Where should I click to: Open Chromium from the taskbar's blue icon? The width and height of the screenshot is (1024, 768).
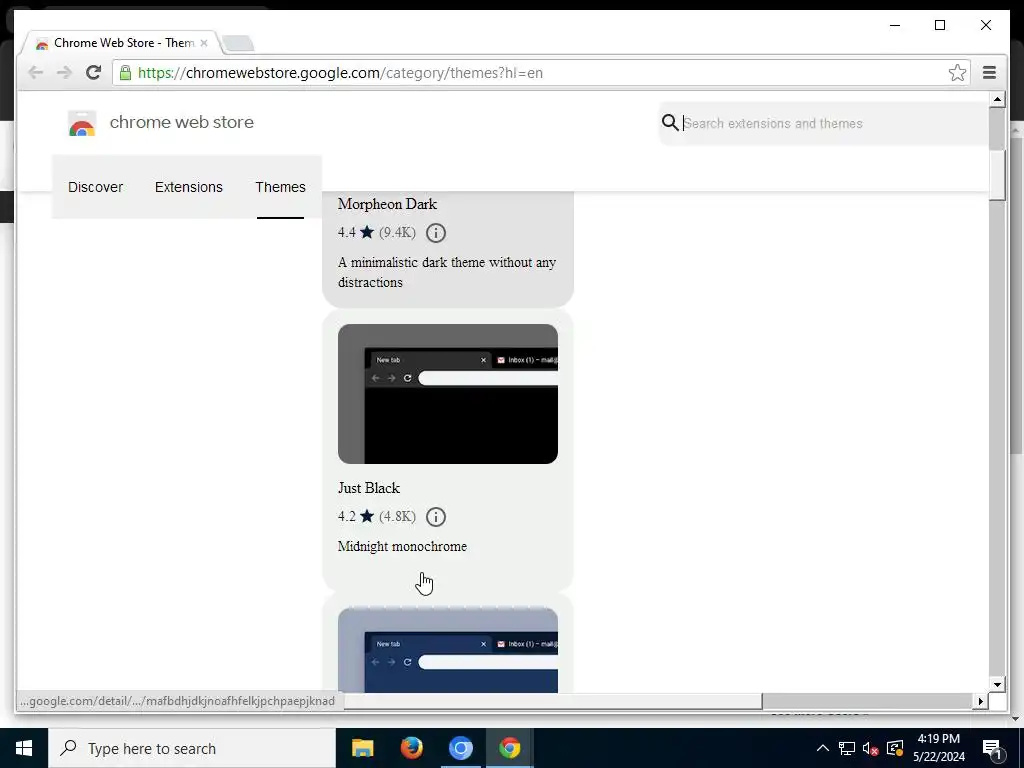click(460, 748)
